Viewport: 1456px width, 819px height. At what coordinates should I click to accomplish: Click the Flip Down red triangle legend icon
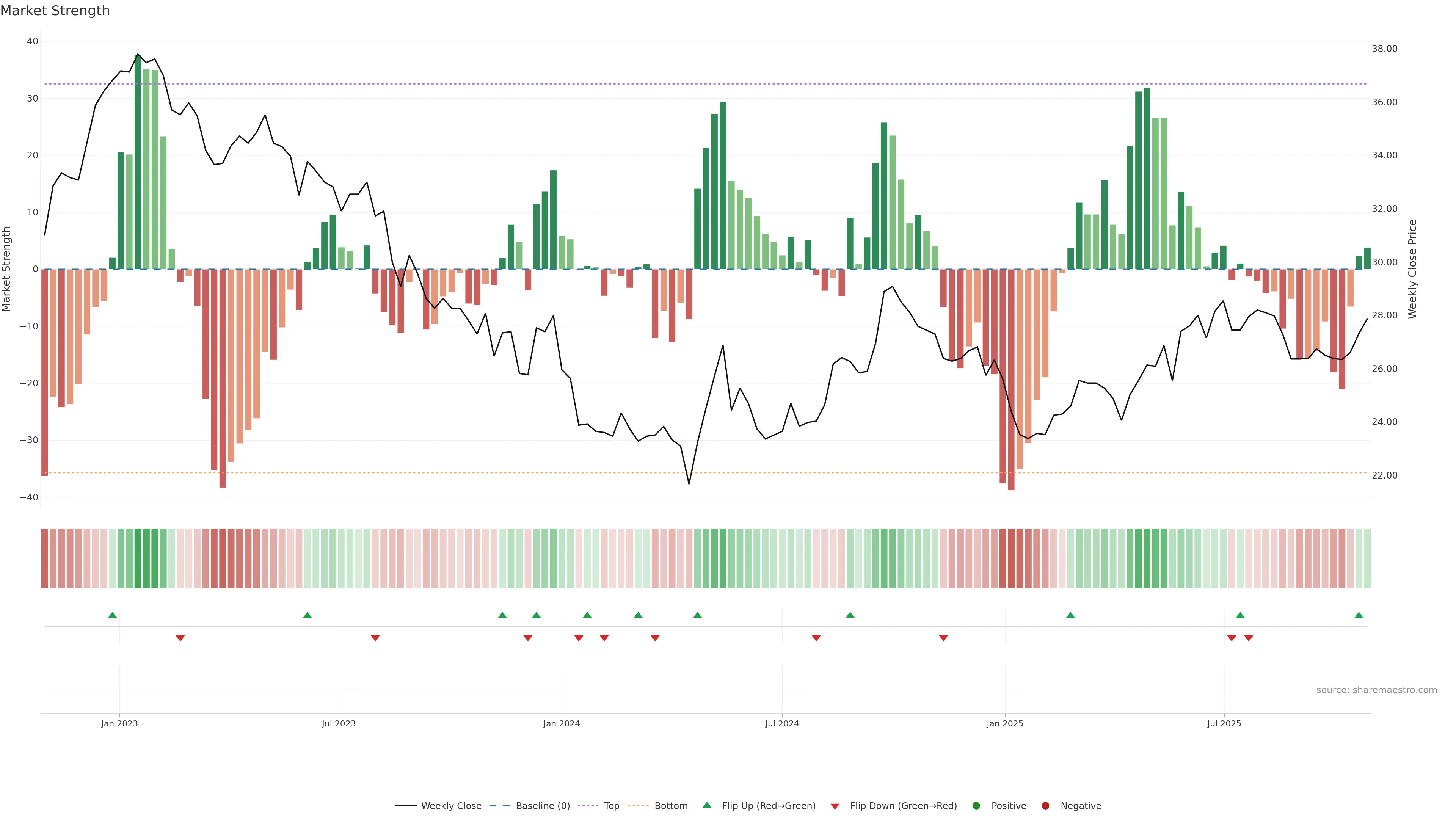click(835, 806)
